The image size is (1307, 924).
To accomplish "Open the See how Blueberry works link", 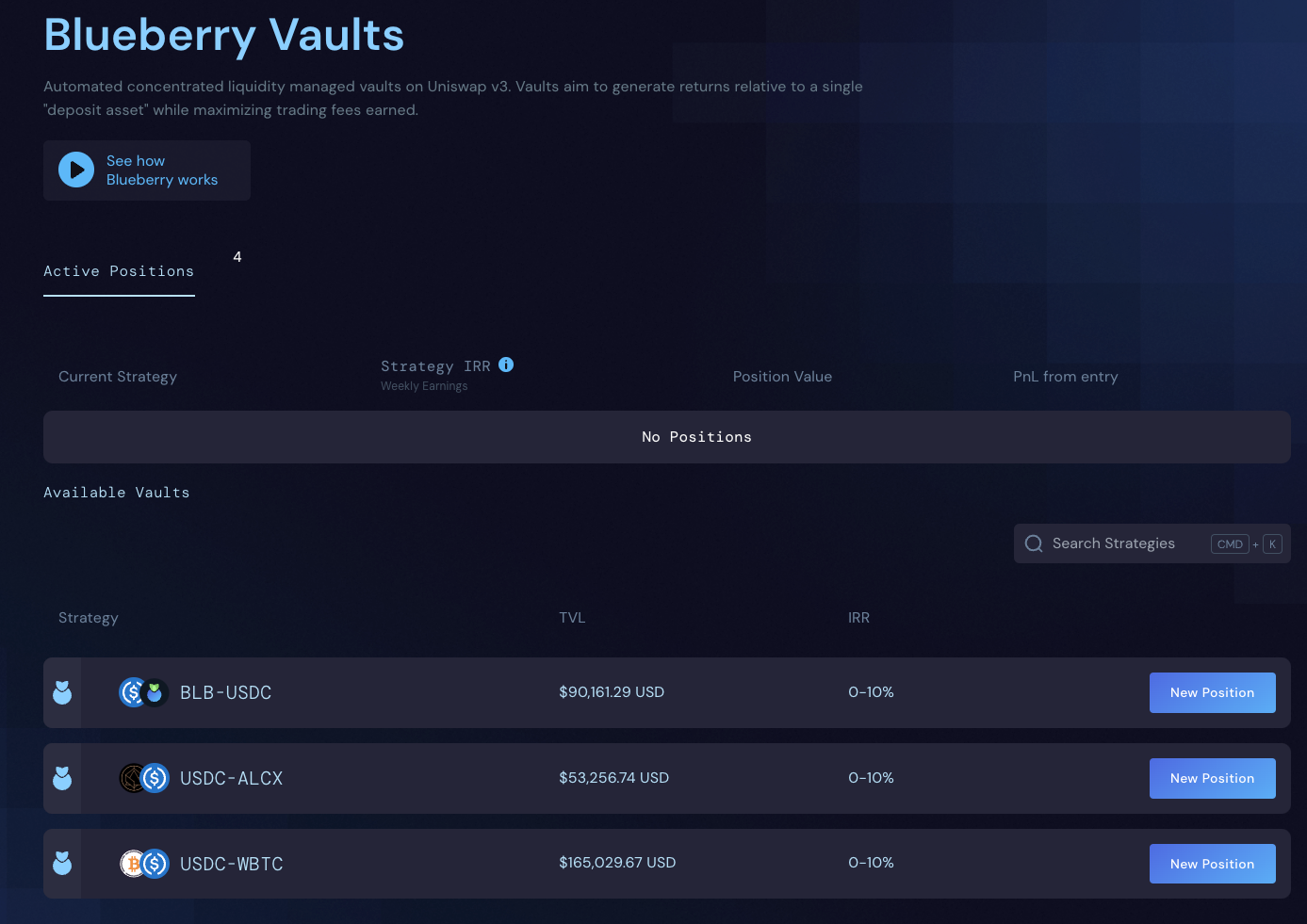I will click(x=161, y=170).
